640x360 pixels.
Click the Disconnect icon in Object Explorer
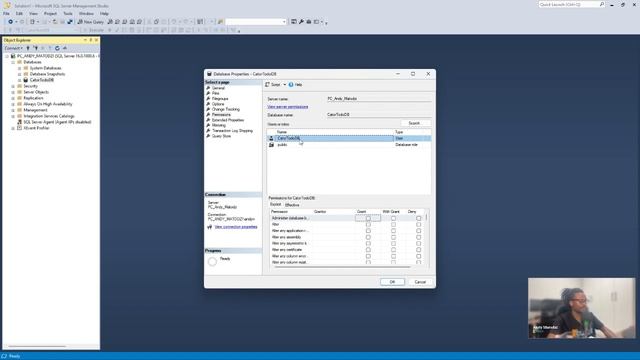click(x=36, y=48)
